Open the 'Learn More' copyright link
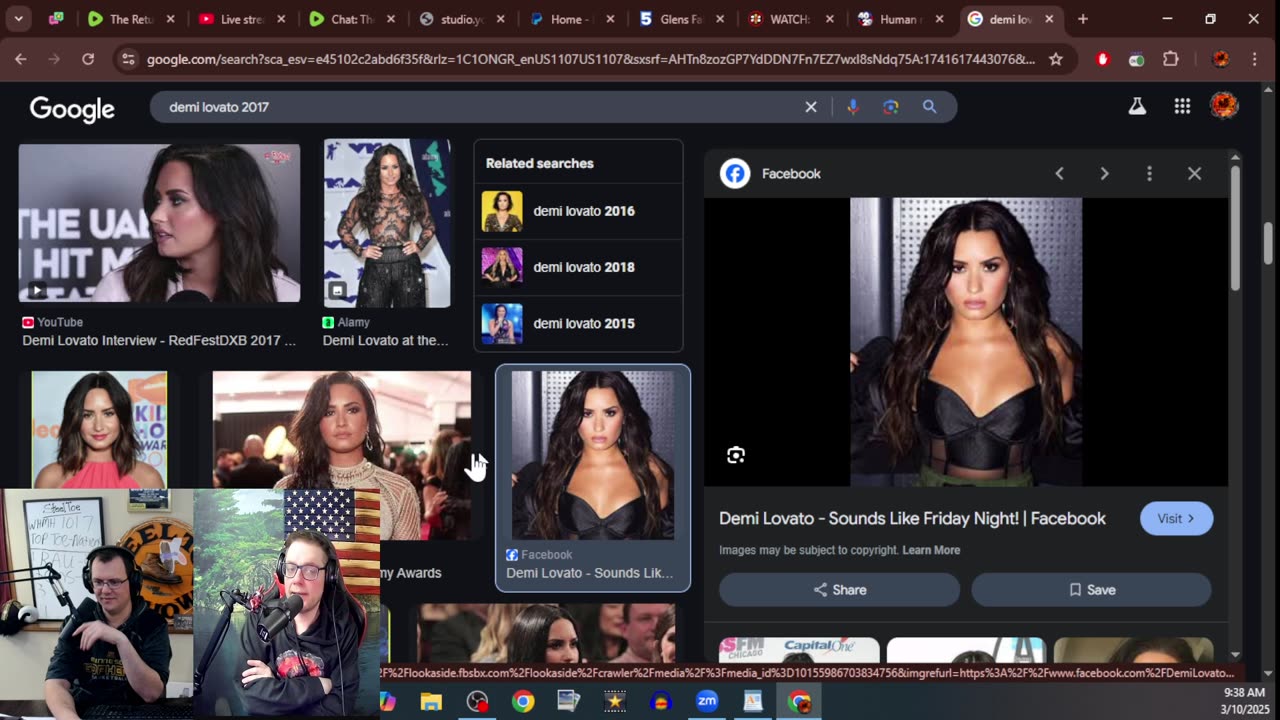Viewport: 1280px width, 720px height. (x=931, y=551)
